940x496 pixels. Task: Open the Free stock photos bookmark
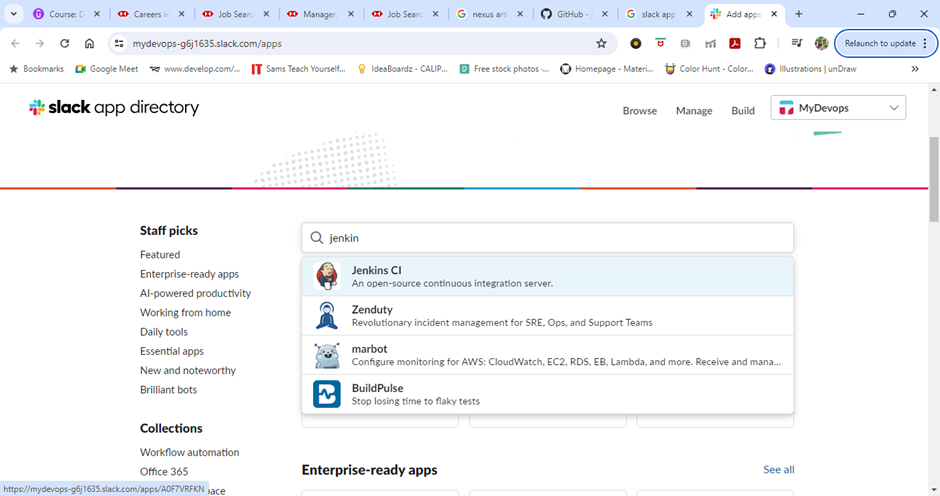point(504,69)
